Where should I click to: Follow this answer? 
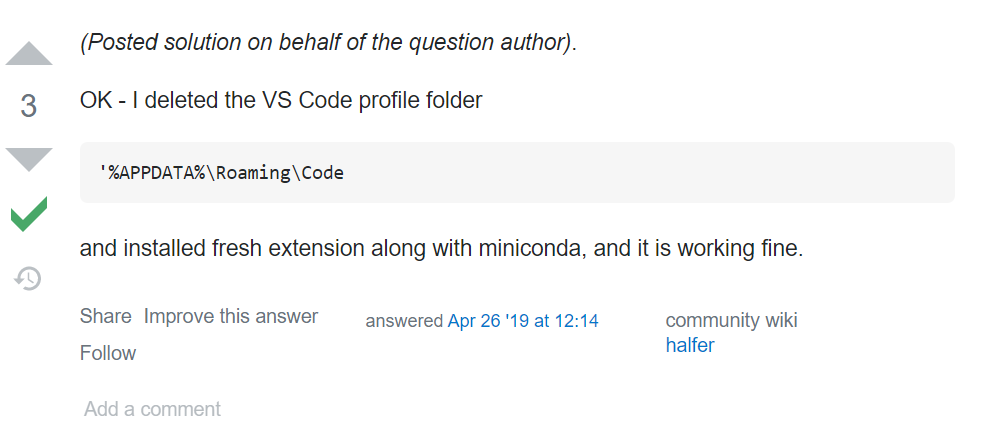[108, 353]
